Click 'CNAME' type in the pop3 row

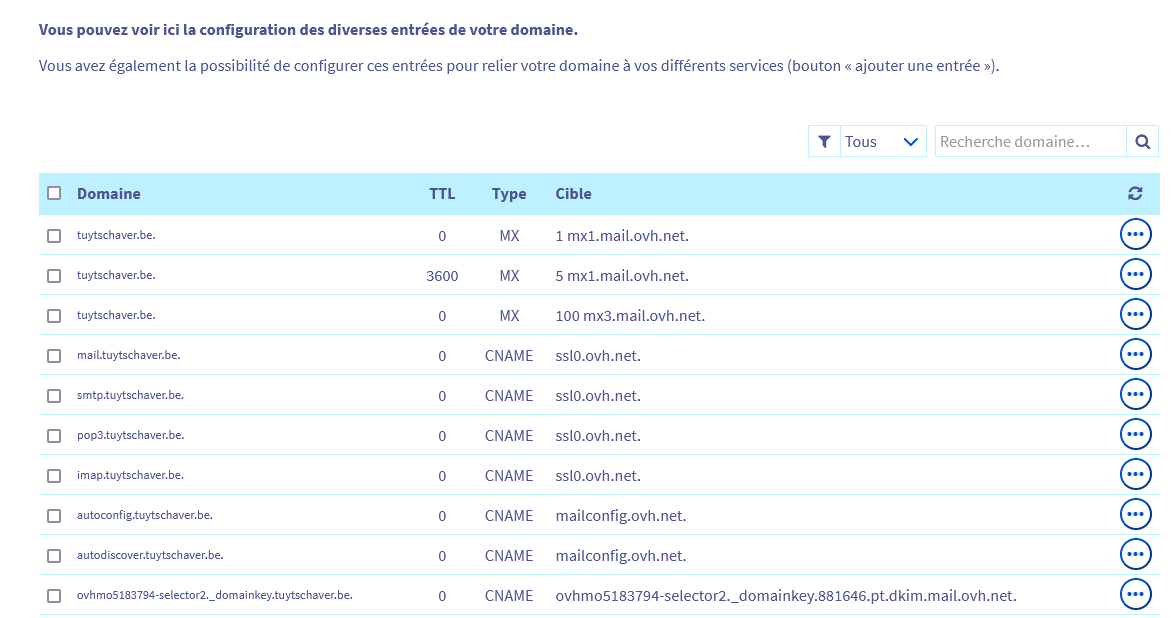508,436
